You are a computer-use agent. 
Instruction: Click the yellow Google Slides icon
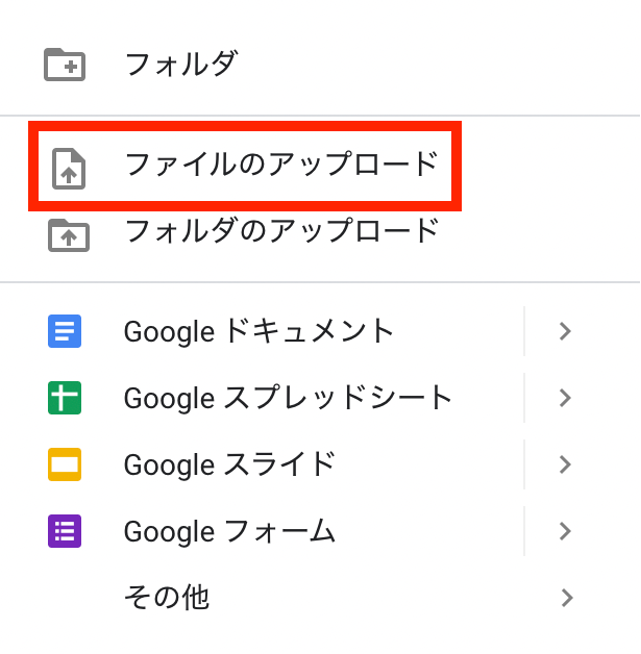pyautogui.click(x=65, y=465)
